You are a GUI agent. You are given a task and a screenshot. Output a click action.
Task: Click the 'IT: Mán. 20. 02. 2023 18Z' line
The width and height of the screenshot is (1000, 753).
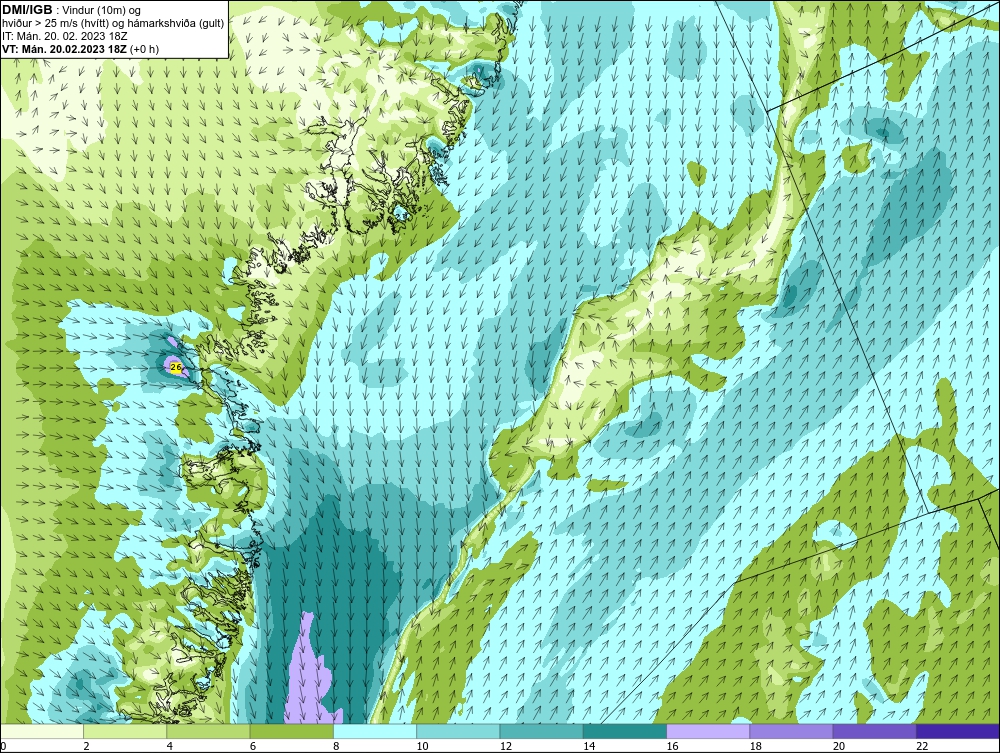pyautogui.click(x=64, y=36)
